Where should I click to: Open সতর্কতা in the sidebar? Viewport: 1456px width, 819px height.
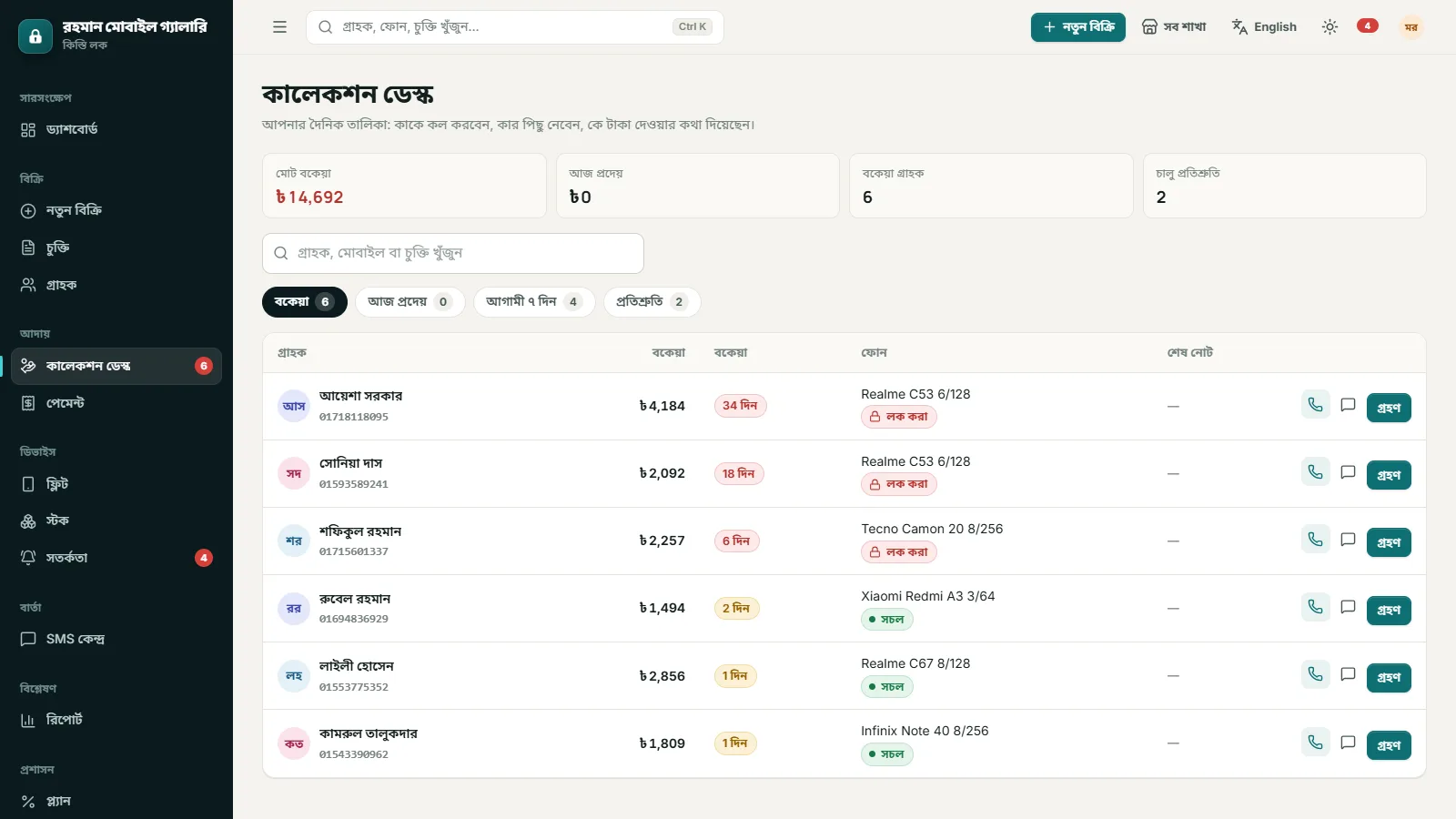pos(116,558)
